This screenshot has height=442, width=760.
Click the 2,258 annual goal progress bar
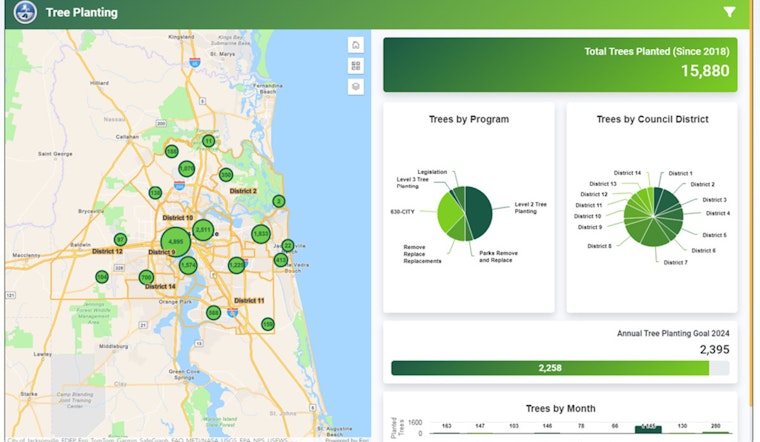550,368
